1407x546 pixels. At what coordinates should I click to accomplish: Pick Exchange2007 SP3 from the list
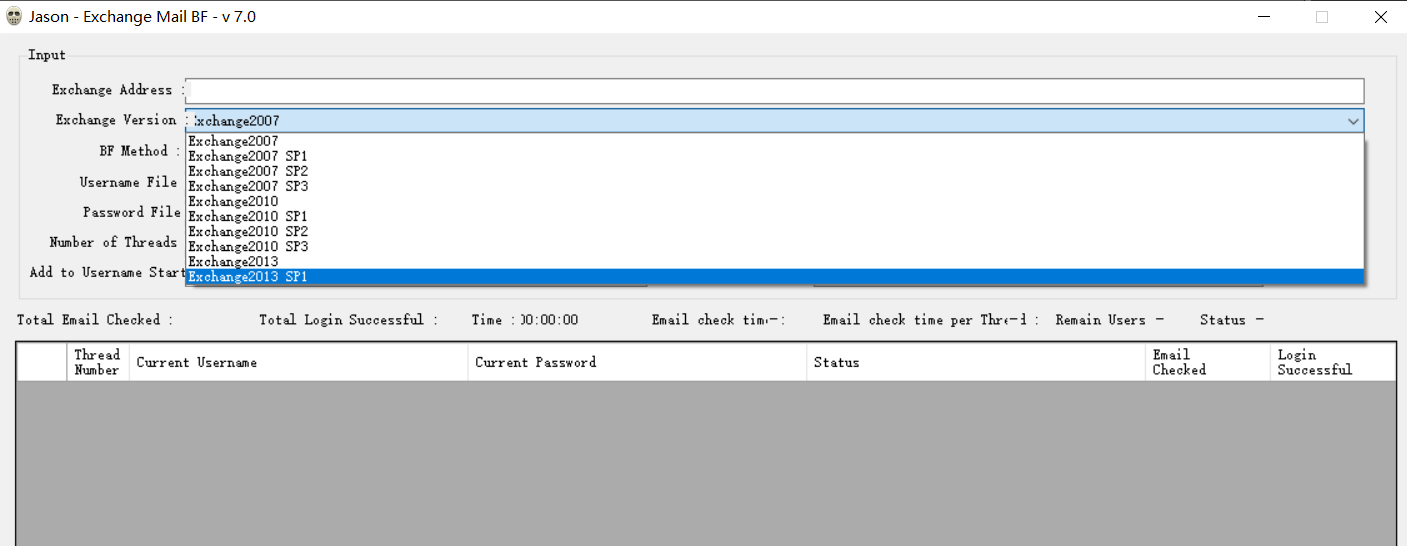click(x=775, y=186)
